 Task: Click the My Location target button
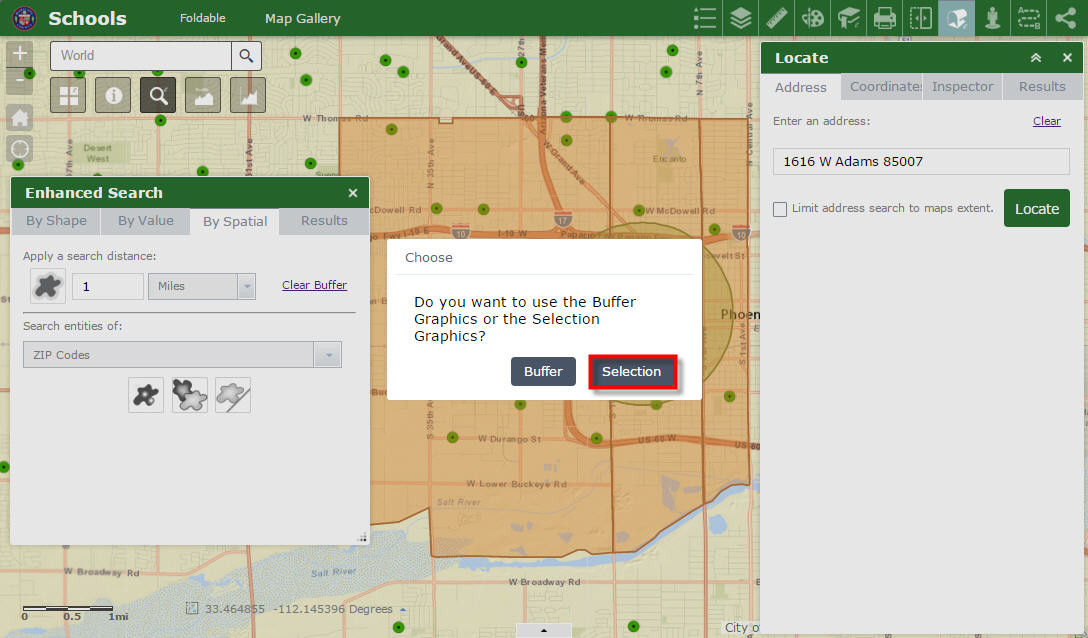19,149
